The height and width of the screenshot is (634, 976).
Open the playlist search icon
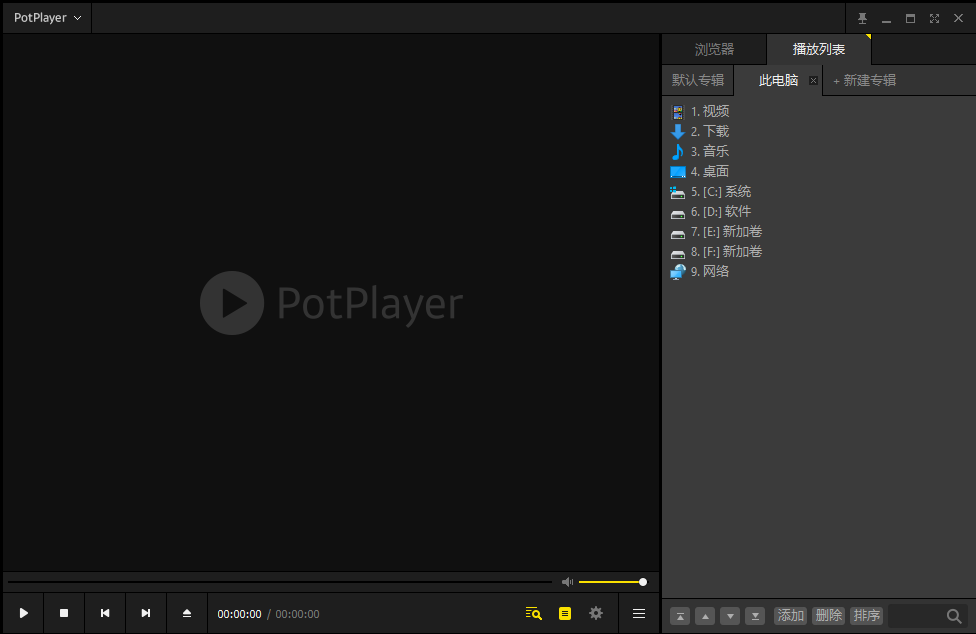click(533, 613)
